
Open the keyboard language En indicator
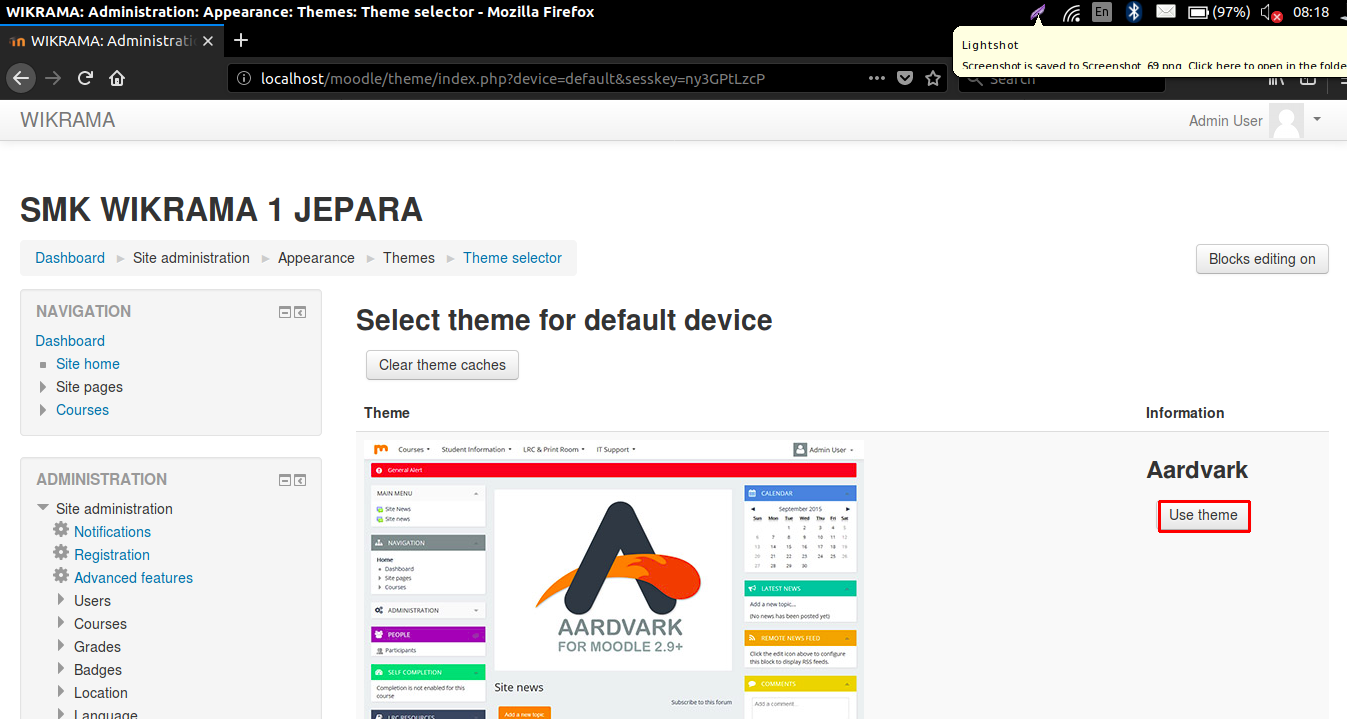1102,12
